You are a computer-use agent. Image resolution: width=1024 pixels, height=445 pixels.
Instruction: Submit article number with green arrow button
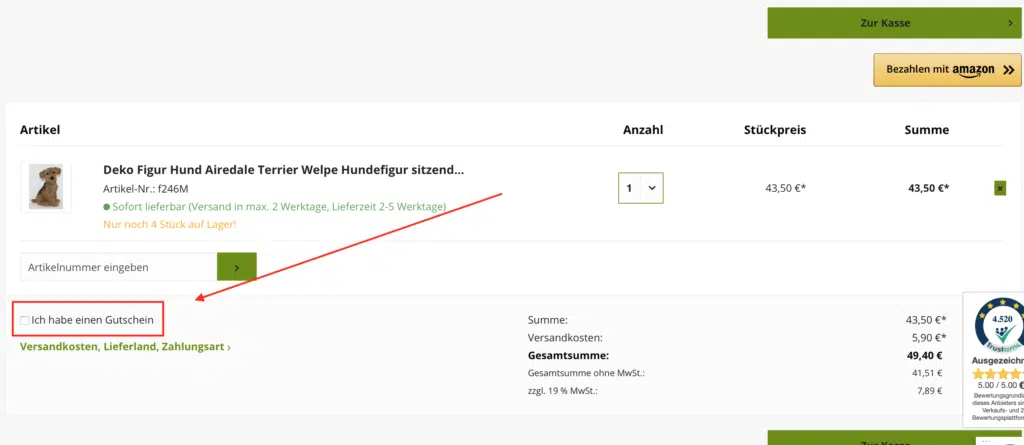tap(236, 267)
